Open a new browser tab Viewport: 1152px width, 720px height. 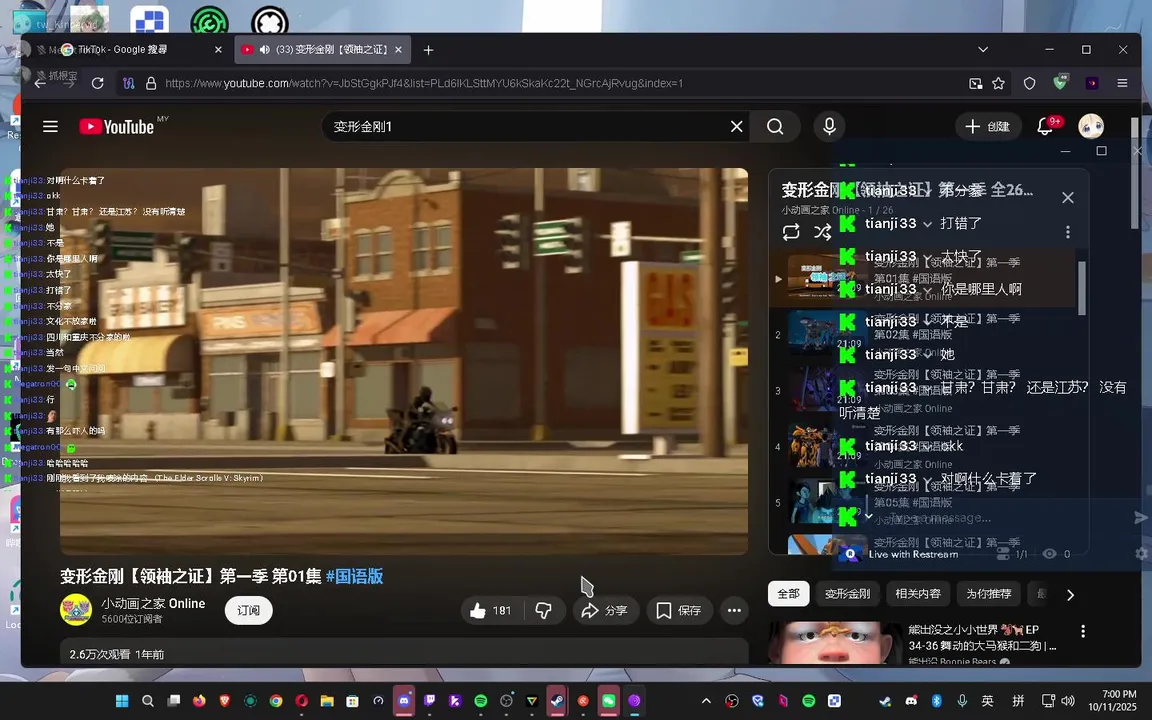coord(428,50)
